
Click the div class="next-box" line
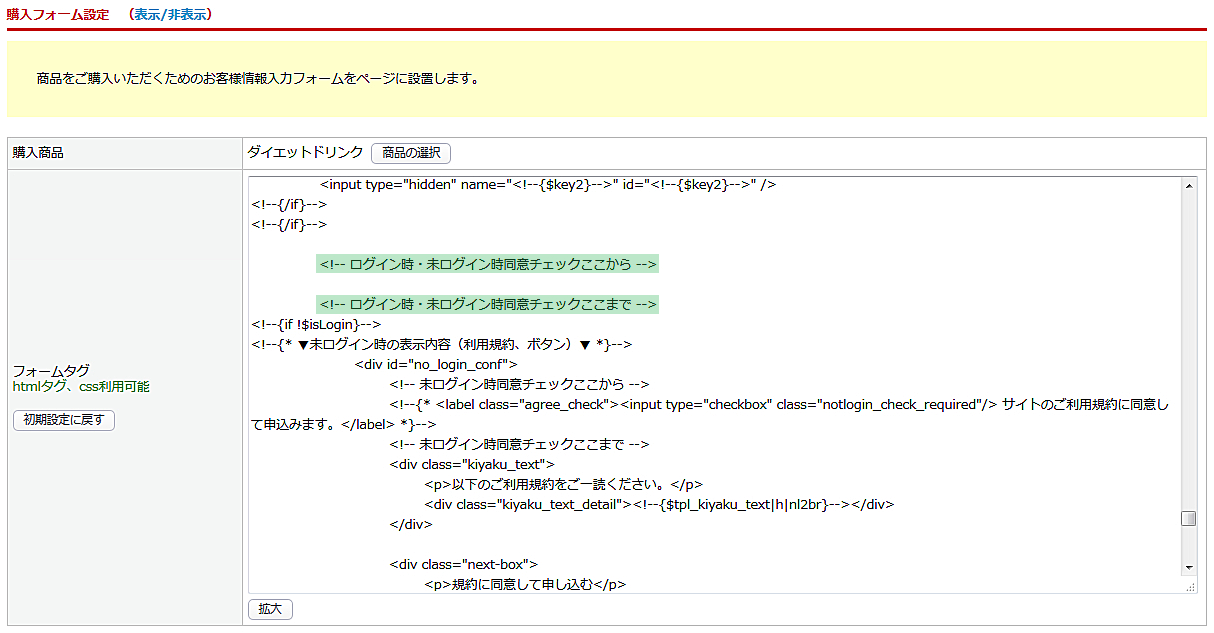click(464, 564)
